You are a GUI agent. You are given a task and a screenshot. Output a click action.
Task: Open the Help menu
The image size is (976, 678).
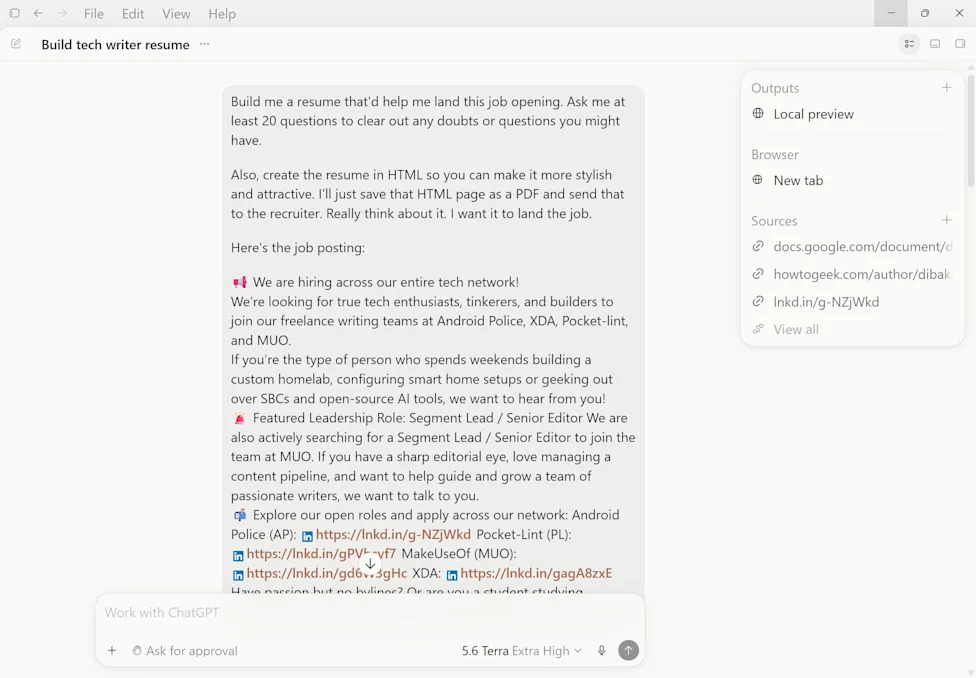tap(222, 14)
